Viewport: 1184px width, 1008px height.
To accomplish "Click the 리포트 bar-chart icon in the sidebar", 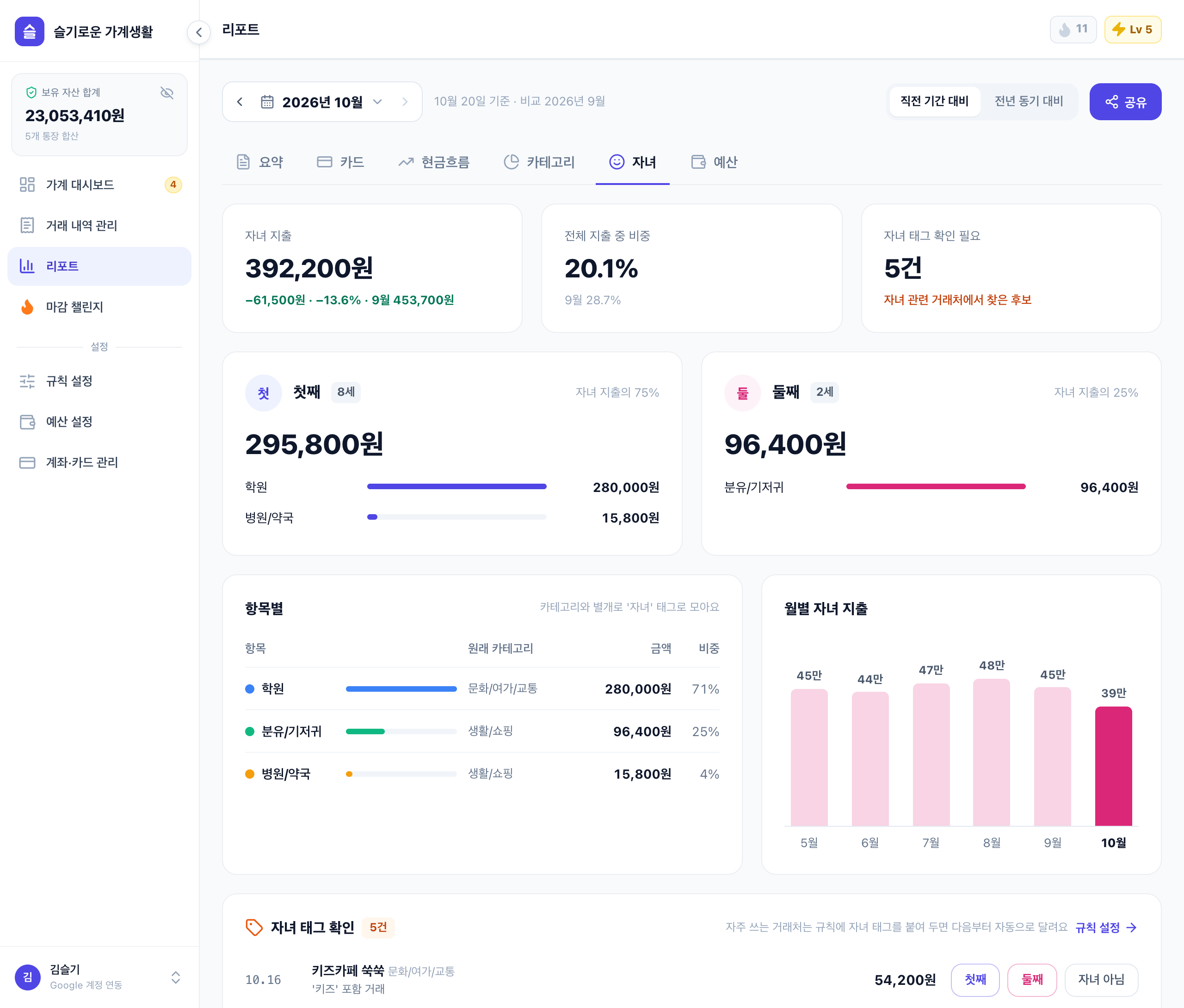I will [x=27, y=266].
